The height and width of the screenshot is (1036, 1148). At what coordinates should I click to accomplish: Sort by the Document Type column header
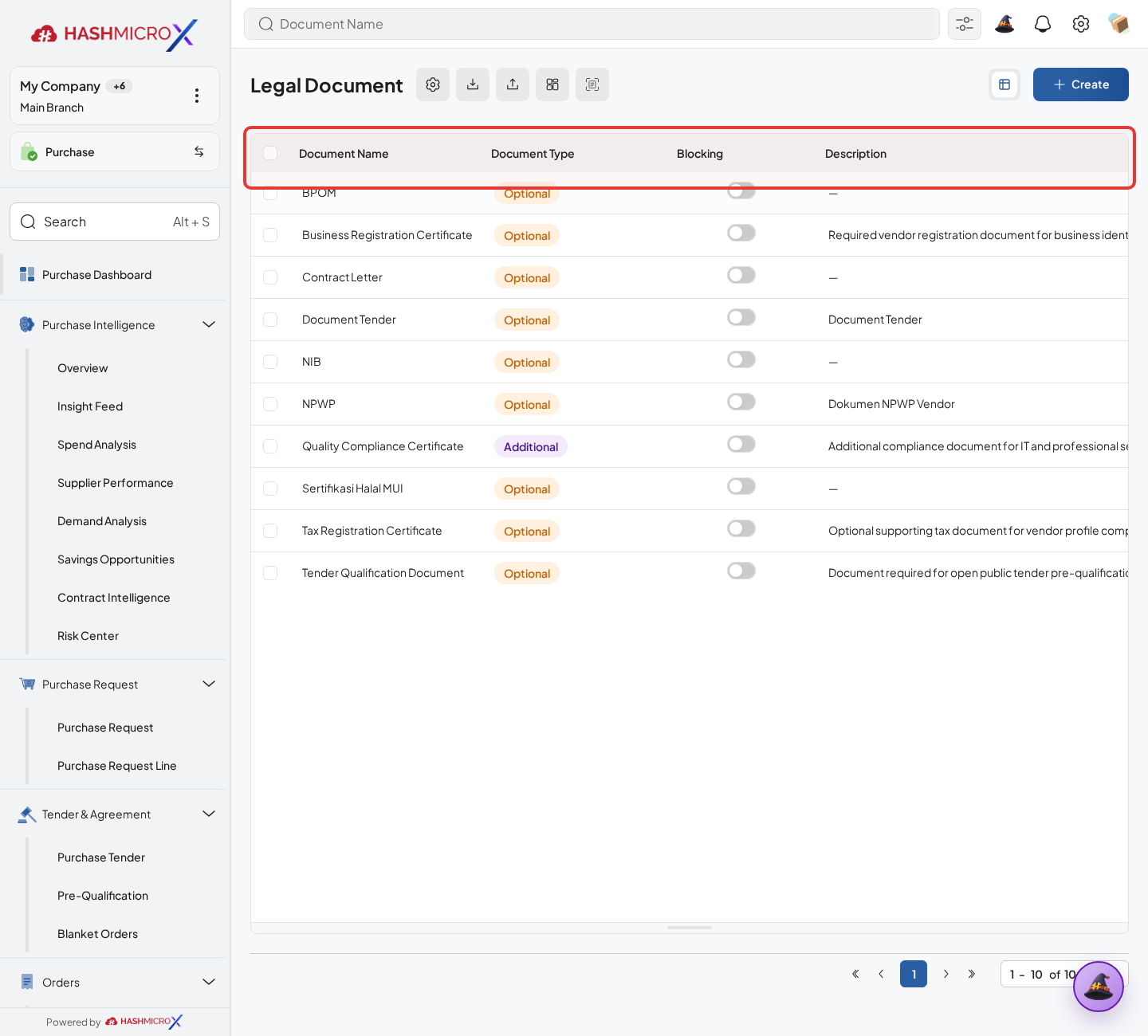click(533, 154)
